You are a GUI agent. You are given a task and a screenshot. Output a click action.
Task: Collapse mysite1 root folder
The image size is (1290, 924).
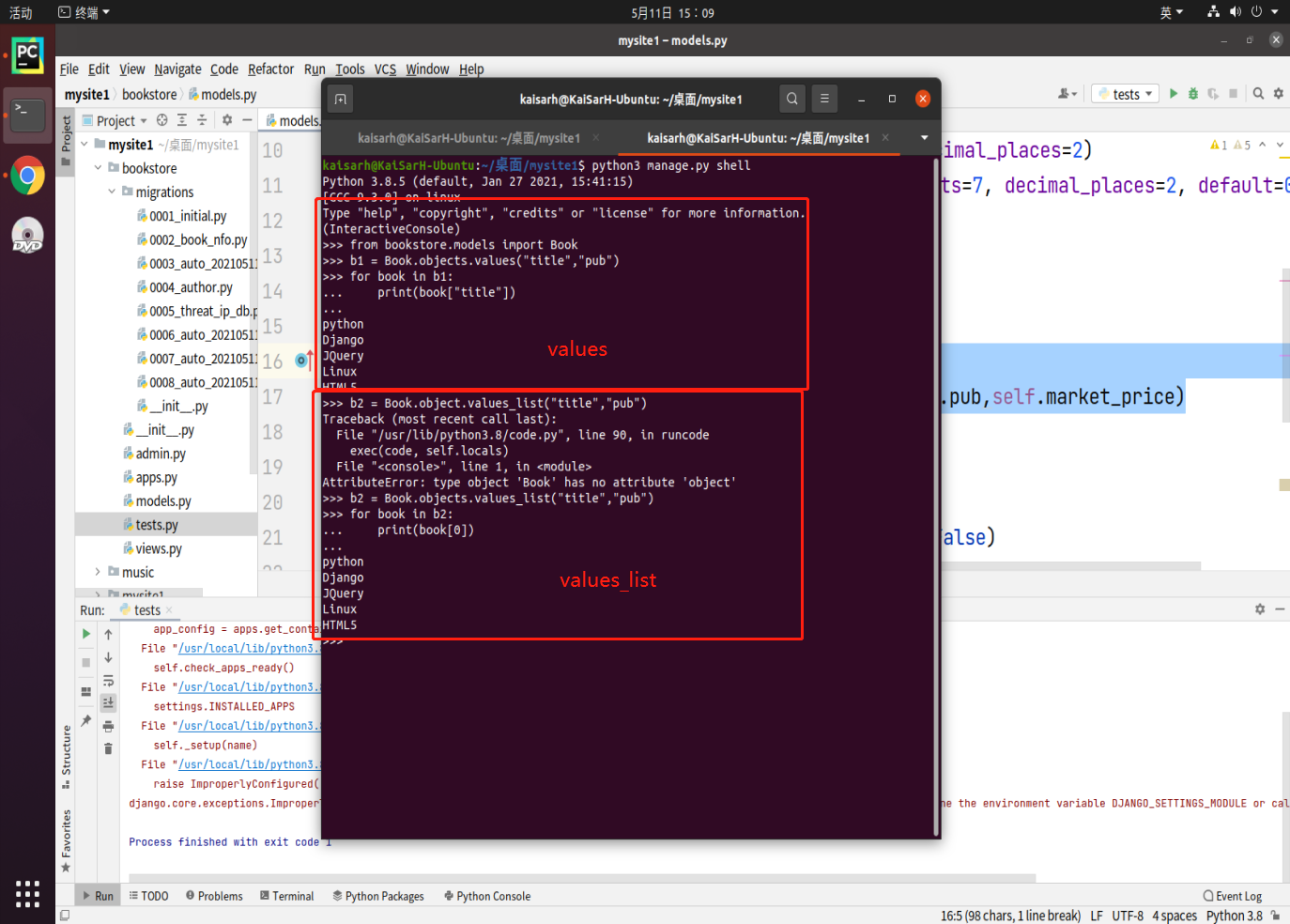[x=84, y=144]
